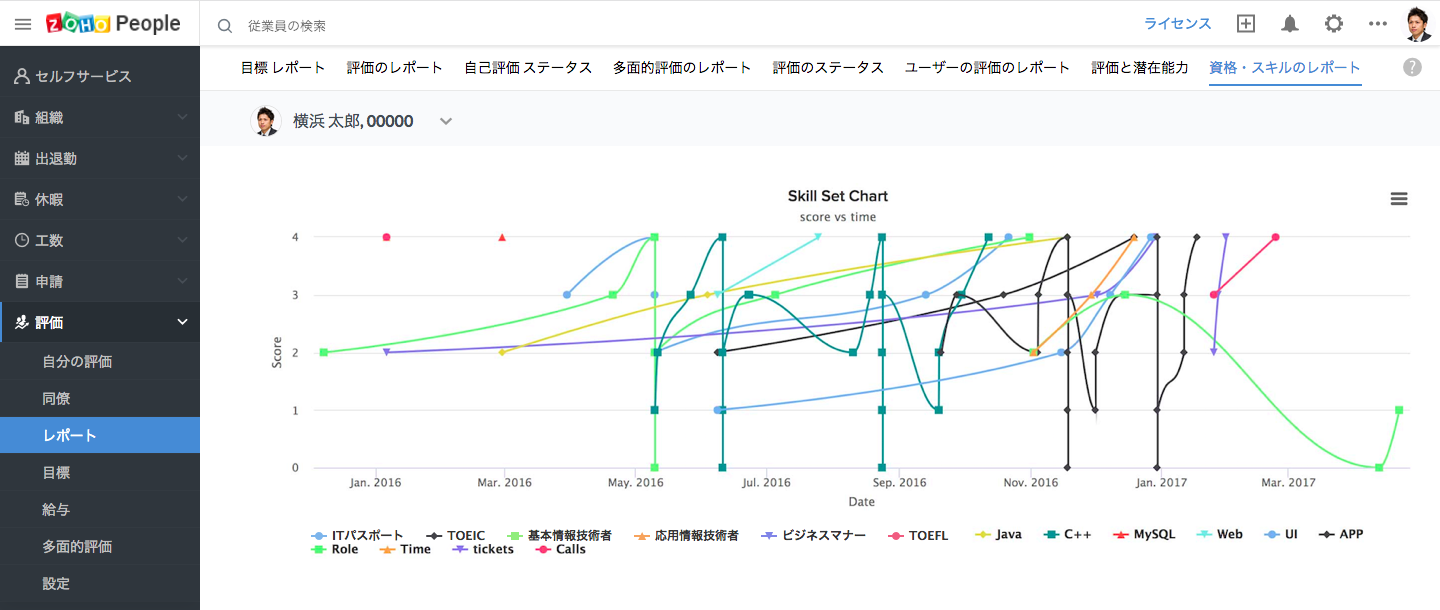Expand the 組織 sidebar section
1440x610 pixels.
coord(100,117)
